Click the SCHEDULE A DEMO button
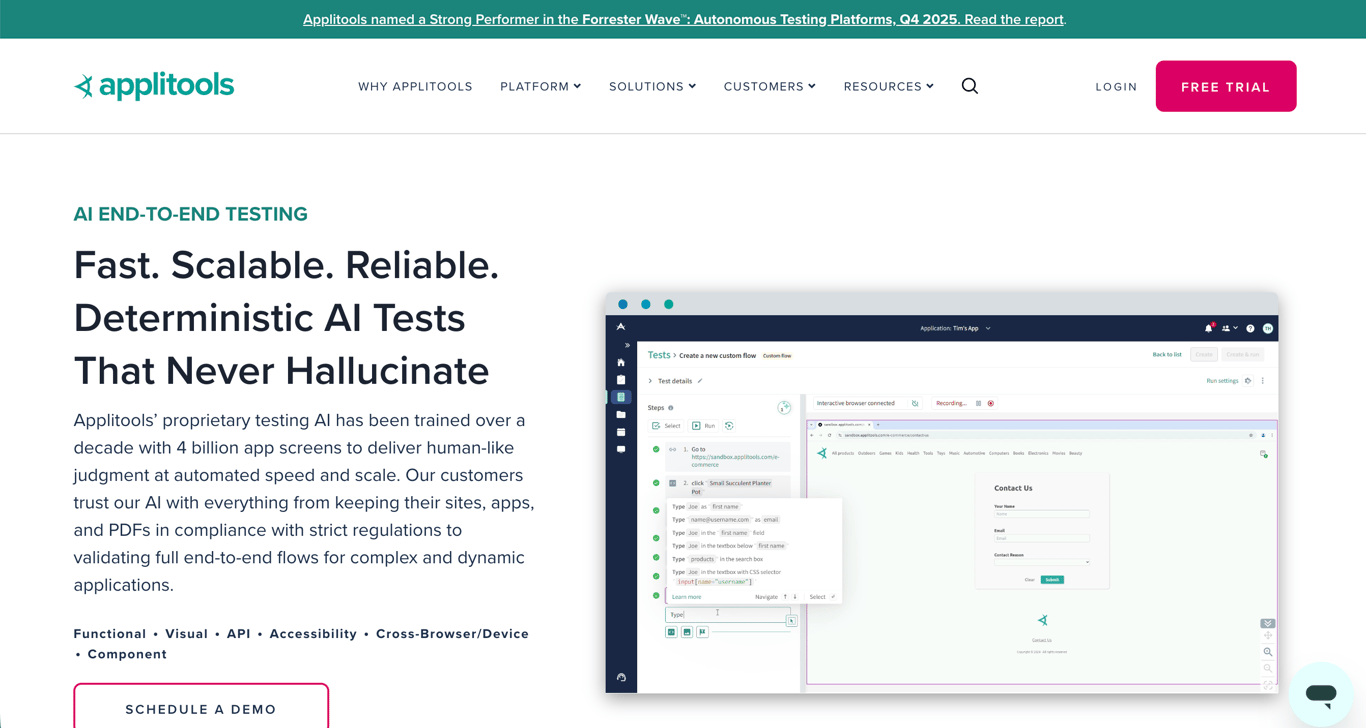 pyautogui.click(x=200, y=709)
